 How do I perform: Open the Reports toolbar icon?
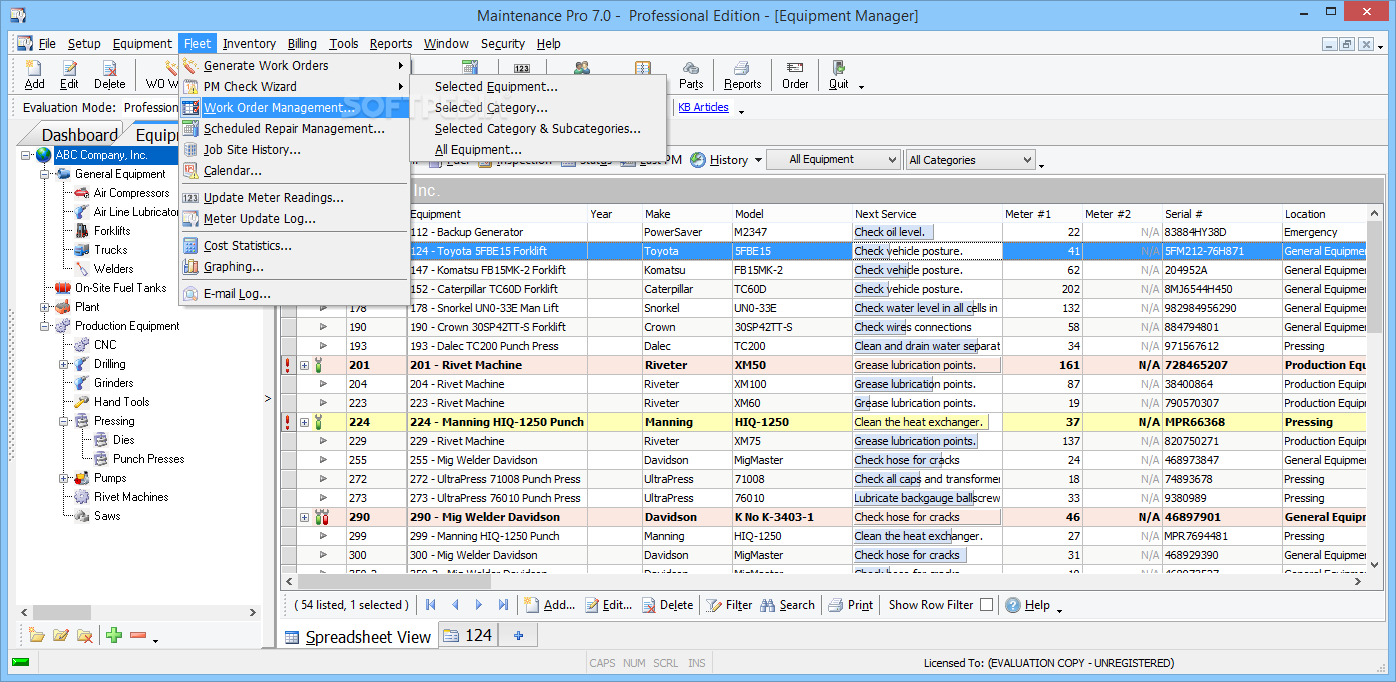pos(742,75)
